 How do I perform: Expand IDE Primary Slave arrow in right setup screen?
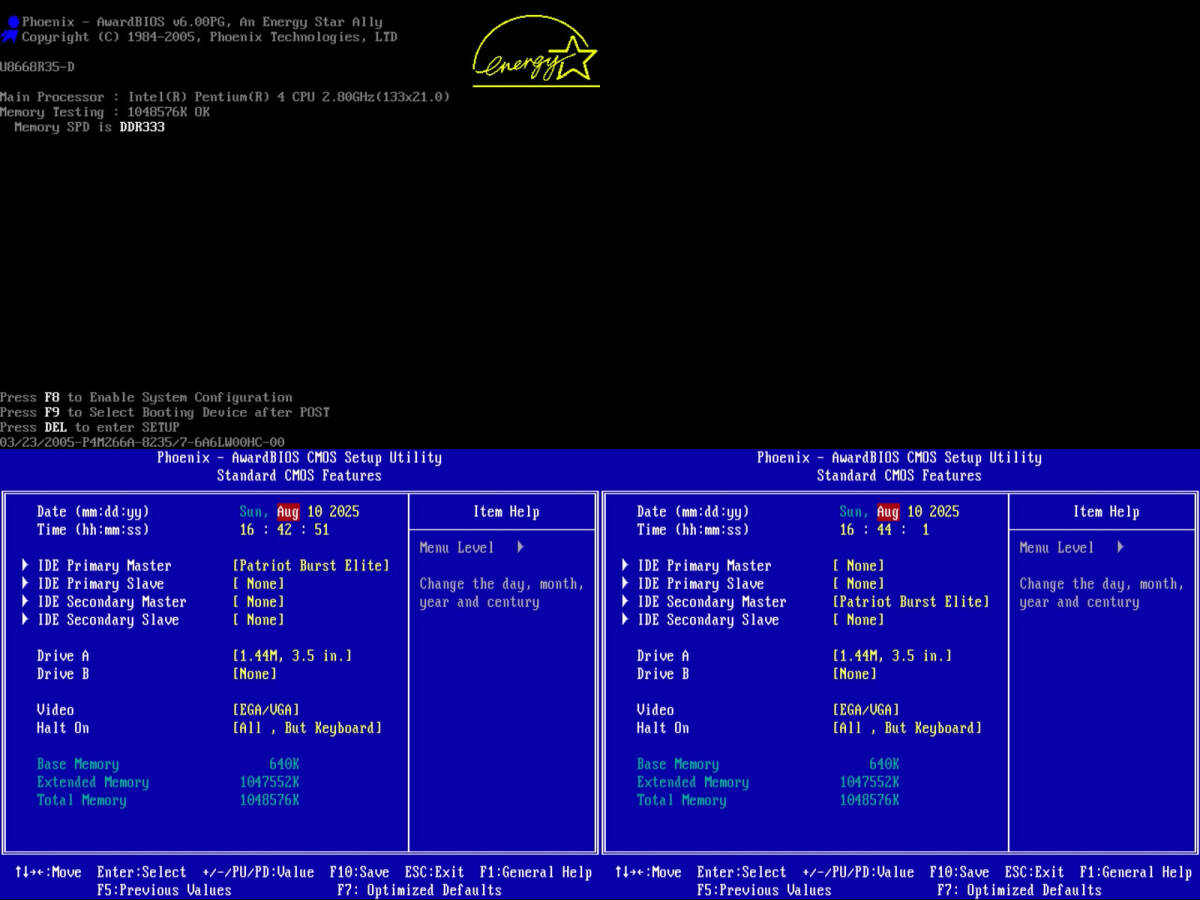(x=625, y=584)
